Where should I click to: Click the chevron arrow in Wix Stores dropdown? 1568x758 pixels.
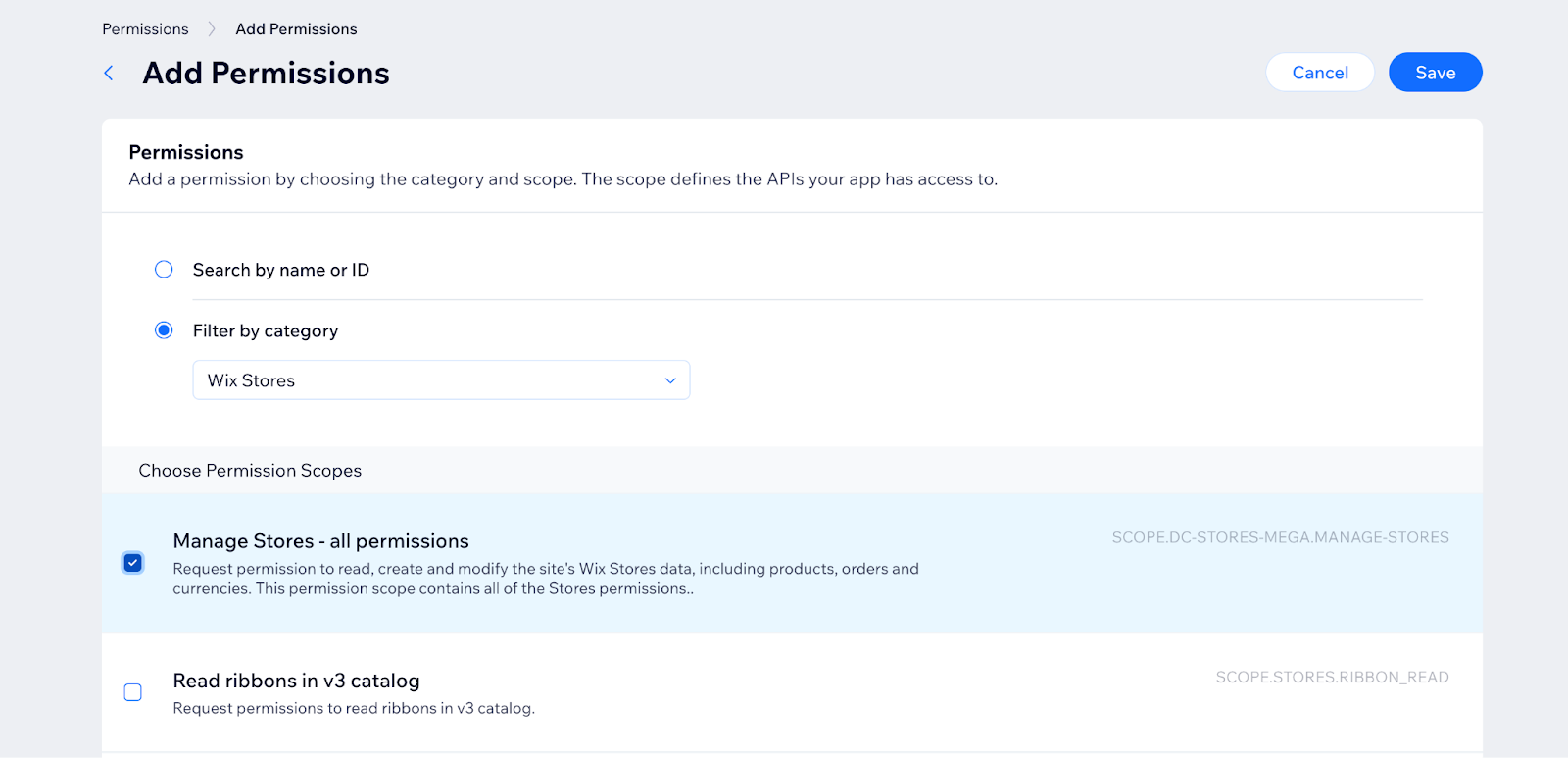670,380
